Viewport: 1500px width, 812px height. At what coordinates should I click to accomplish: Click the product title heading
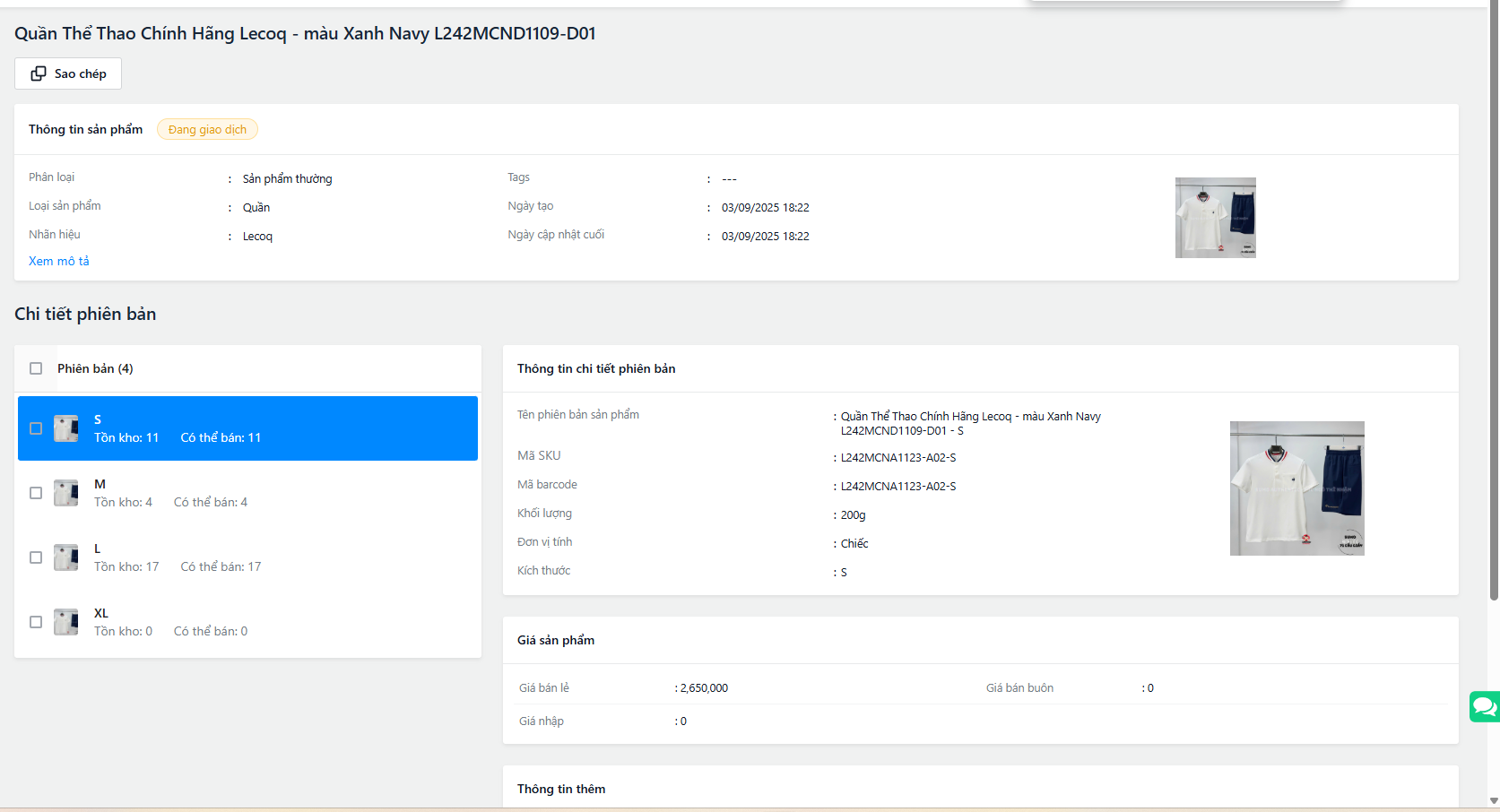(x=305, y=33)
